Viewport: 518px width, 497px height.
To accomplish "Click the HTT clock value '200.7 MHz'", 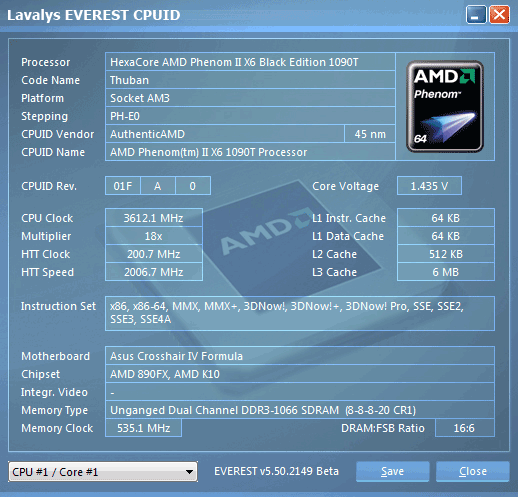I will pyautogui.click(x=154, y=254).
